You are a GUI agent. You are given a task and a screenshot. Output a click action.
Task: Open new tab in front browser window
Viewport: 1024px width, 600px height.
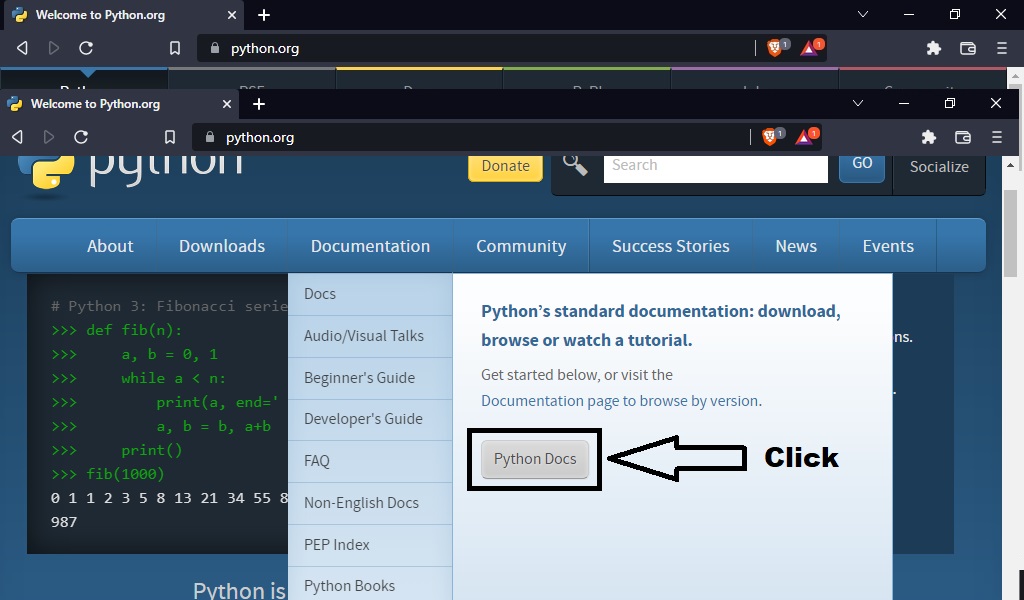click(259, 104)
